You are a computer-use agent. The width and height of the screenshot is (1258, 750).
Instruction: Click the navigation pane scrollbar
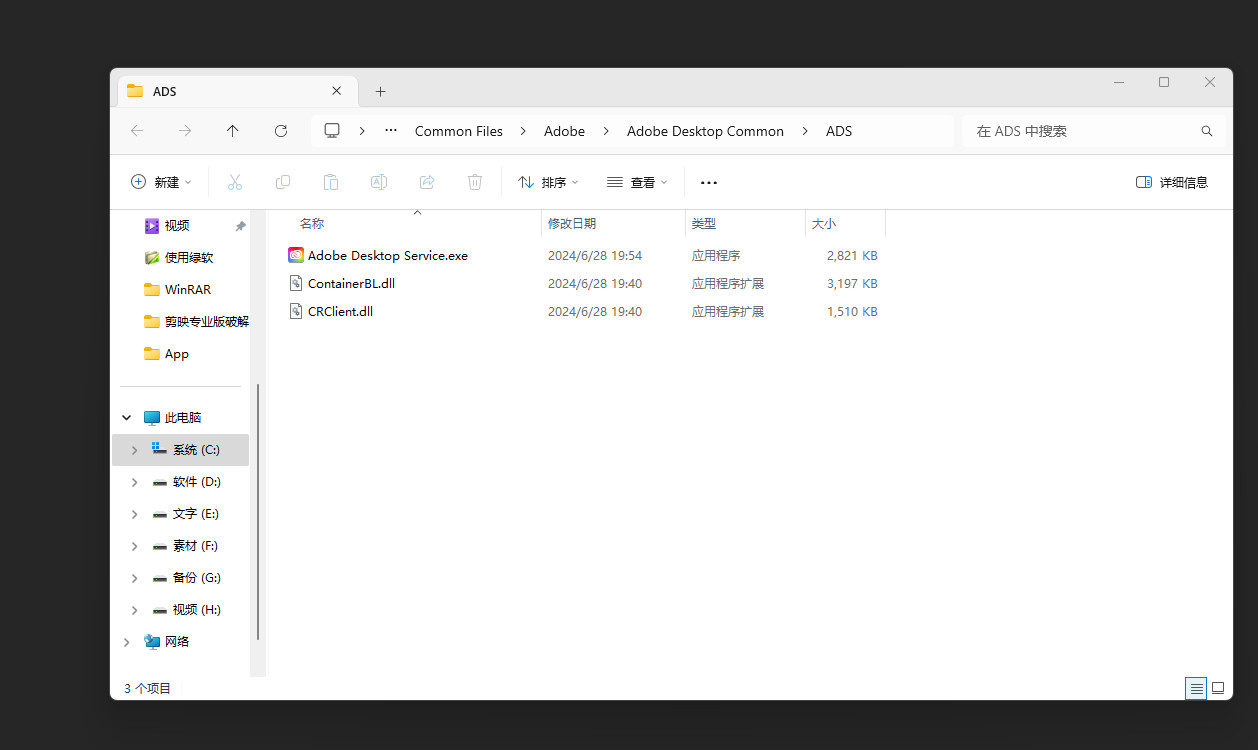(258, 512)
